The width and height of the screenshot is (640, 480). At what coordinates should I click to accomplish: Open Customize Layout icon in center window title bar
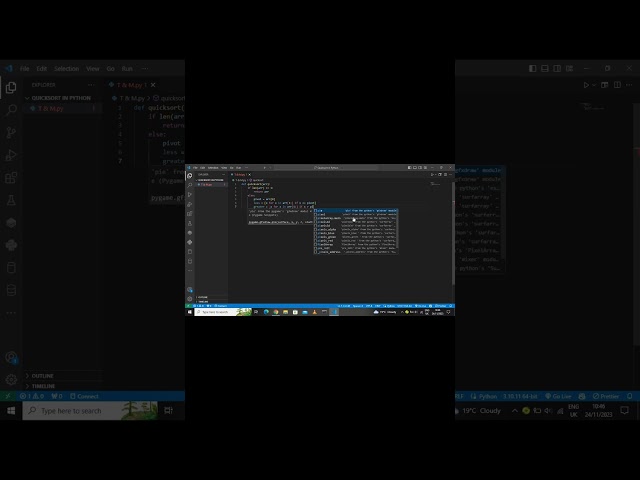click(x=425, y=168)
